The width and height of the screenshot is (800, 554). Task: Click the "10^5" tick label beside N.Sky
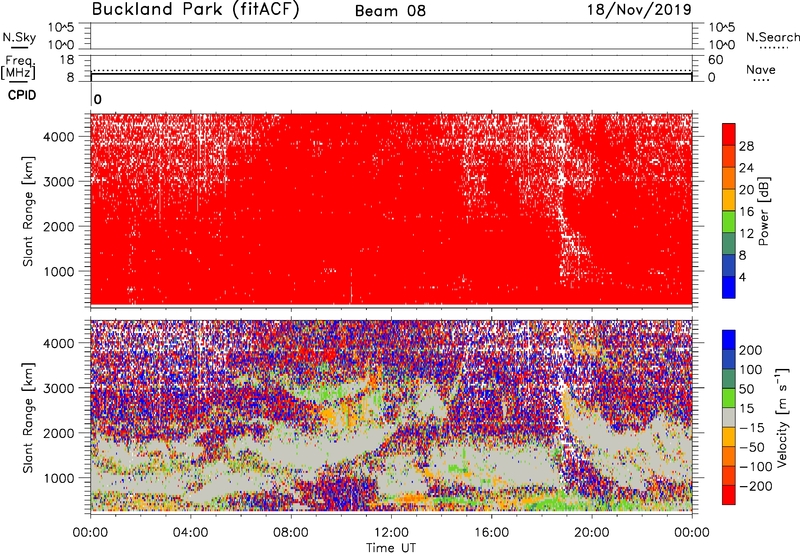point(61,27)
